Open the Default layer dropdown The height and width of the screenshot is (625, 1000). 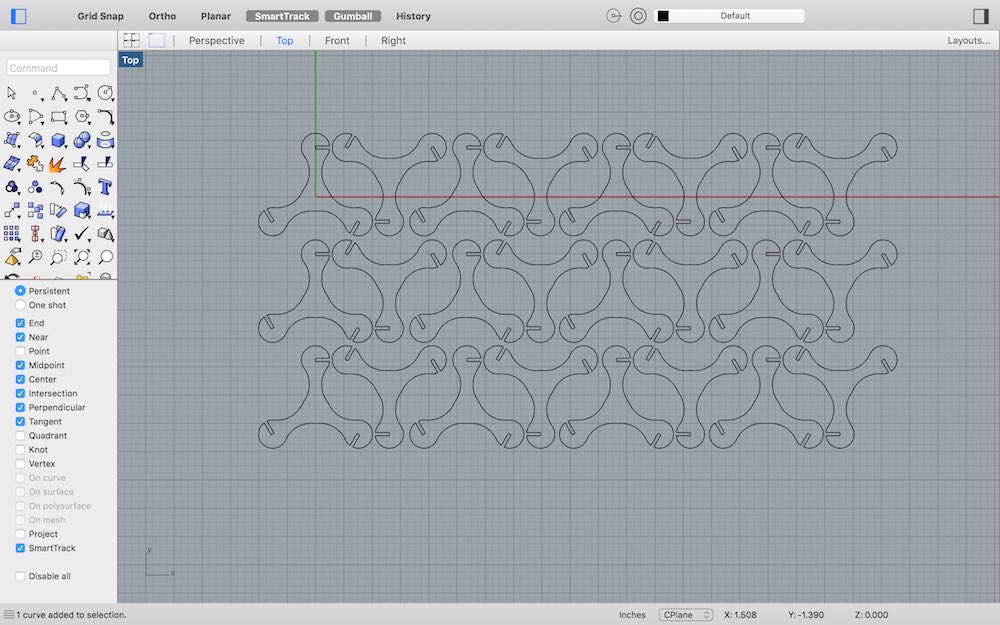click(x=729, y=16)
